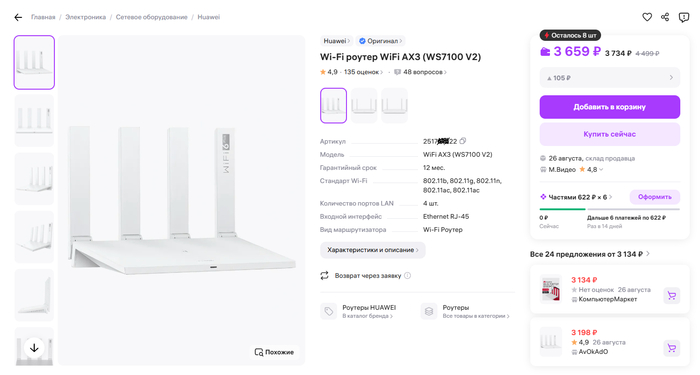Click the return info circle icon

[407, 275]
